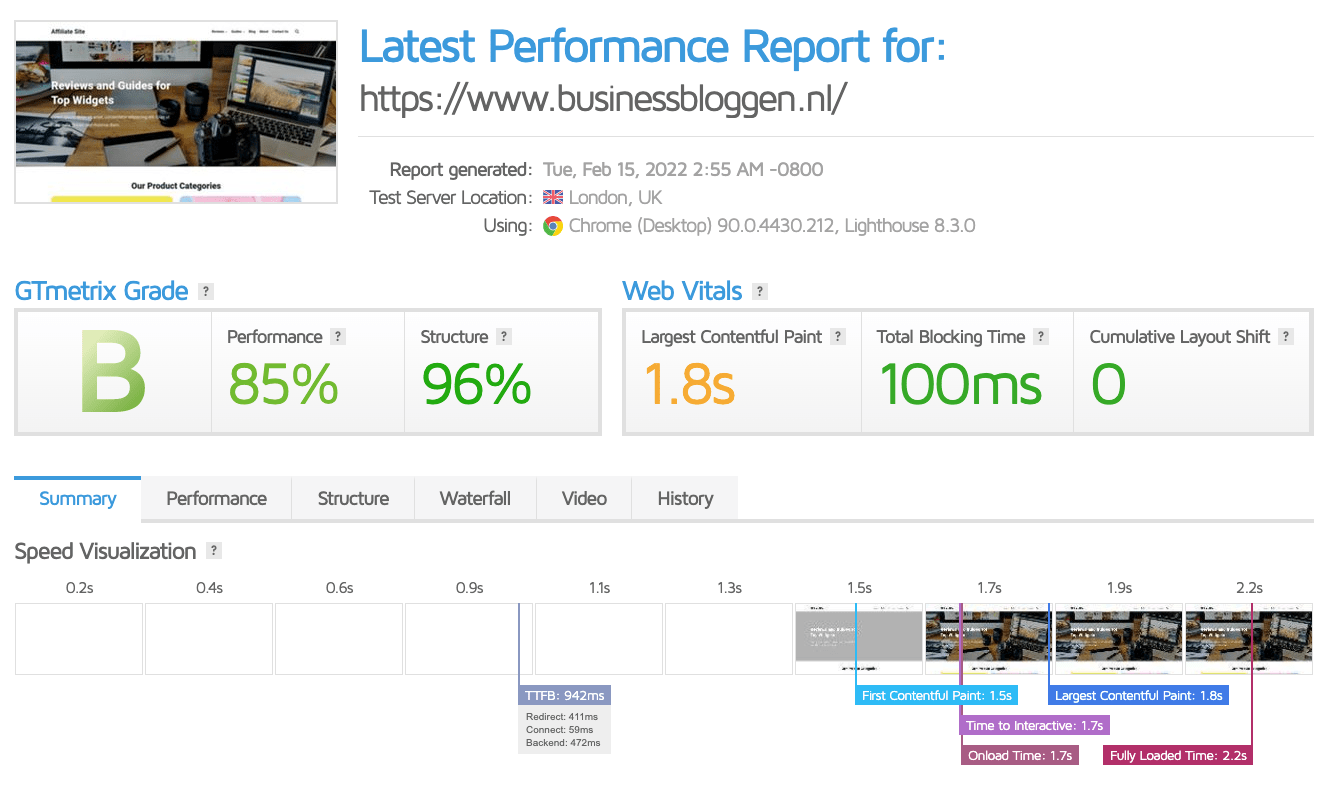Click the First Contentful Paint marker label
Viewport: 1329px width, 787px height.
point(936,695)
